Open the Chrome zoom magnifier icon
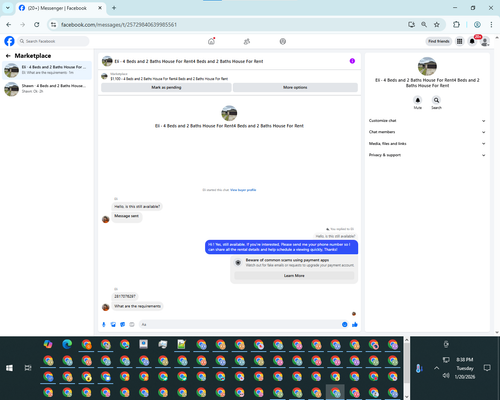The height and width of the screenshot is (400, 500). pyautogui.click(x=424, y=24)
